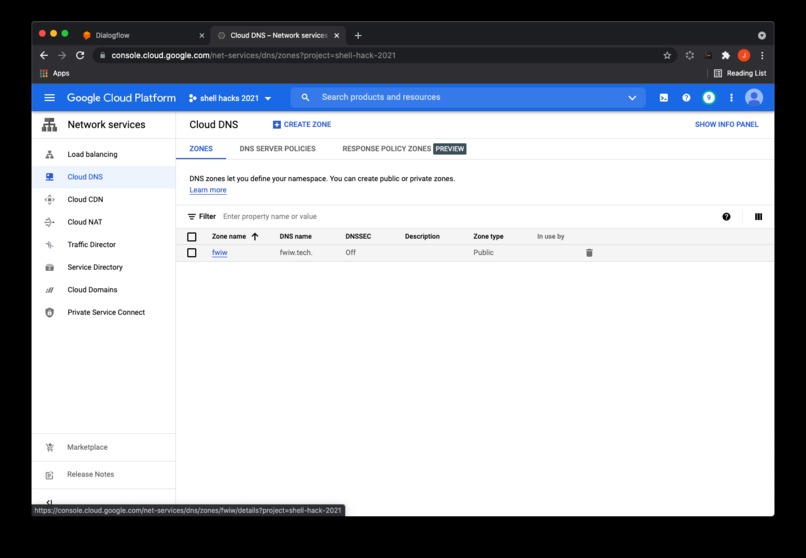Click the Google Cloud Platform logo
The height and width of the screenshot is (558, 806).
[x=121, y=98]
